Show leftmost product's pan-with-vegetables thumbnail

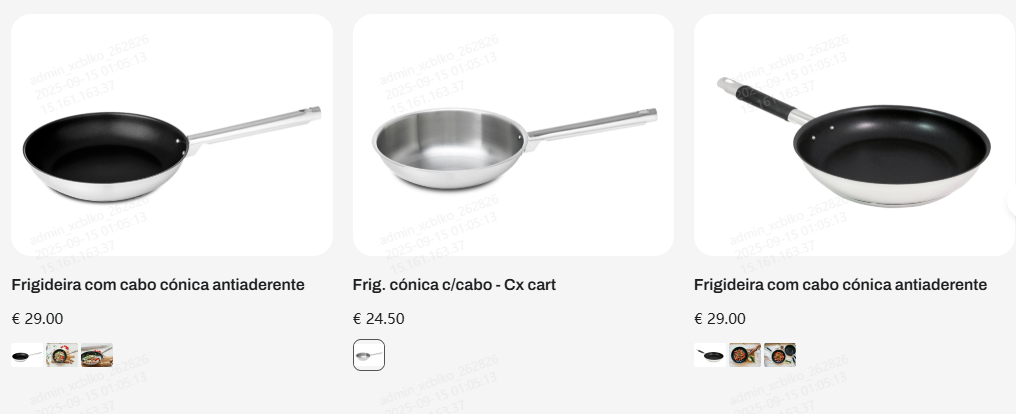62,355
